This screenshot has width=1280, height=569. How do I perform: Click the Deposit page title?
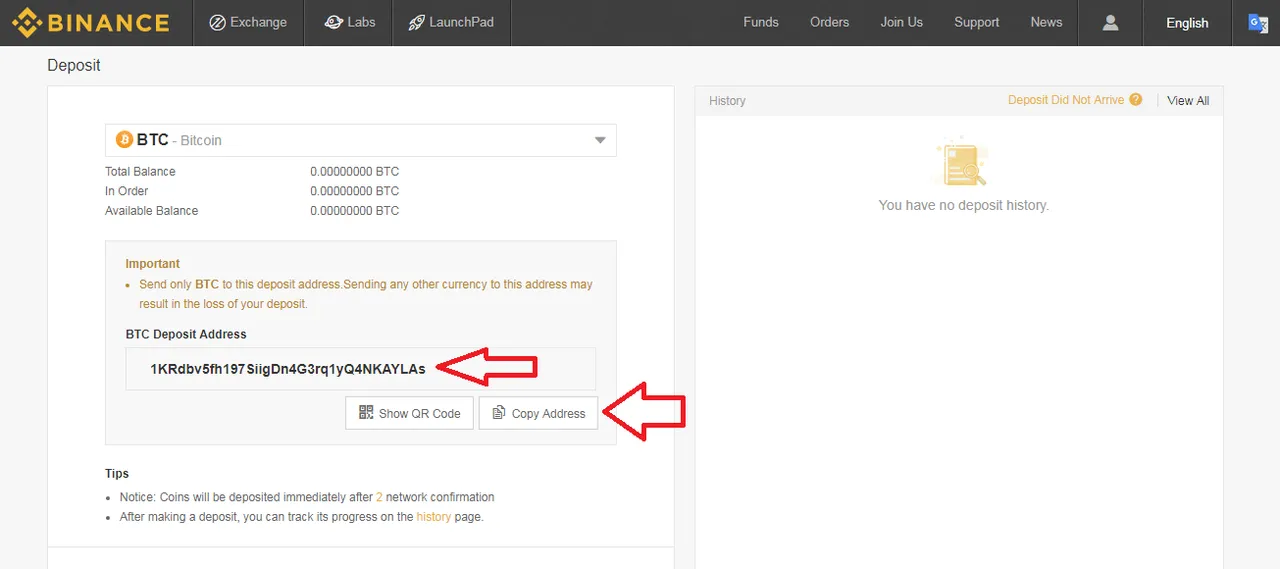click(74, 65)
